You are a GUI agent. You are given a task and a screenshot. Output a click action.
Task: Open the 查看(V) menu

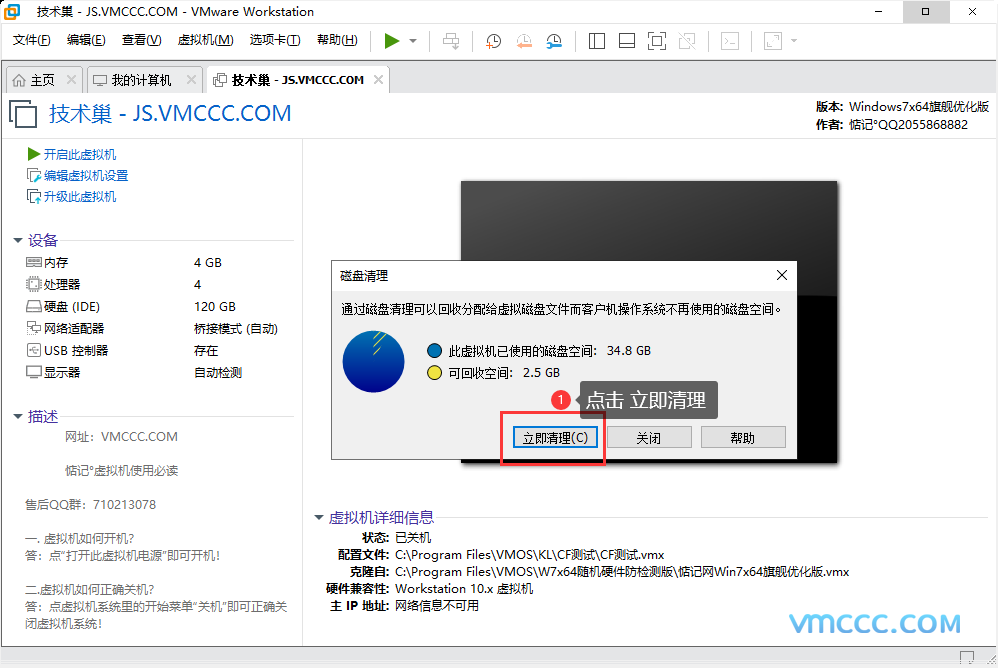[141, 40]
